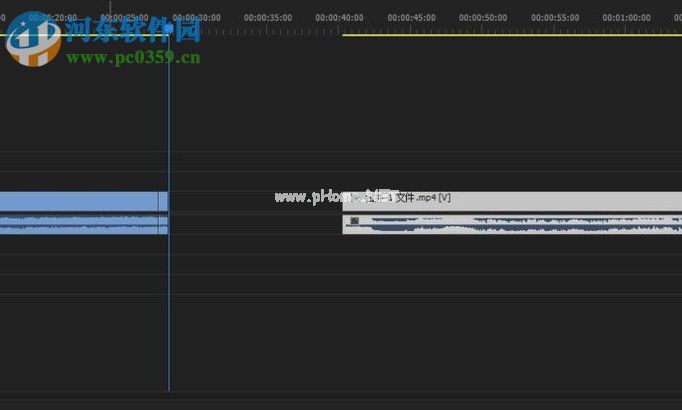Select the blue audio clip waveform
The image size is (682, 410).
click(80, 225)
